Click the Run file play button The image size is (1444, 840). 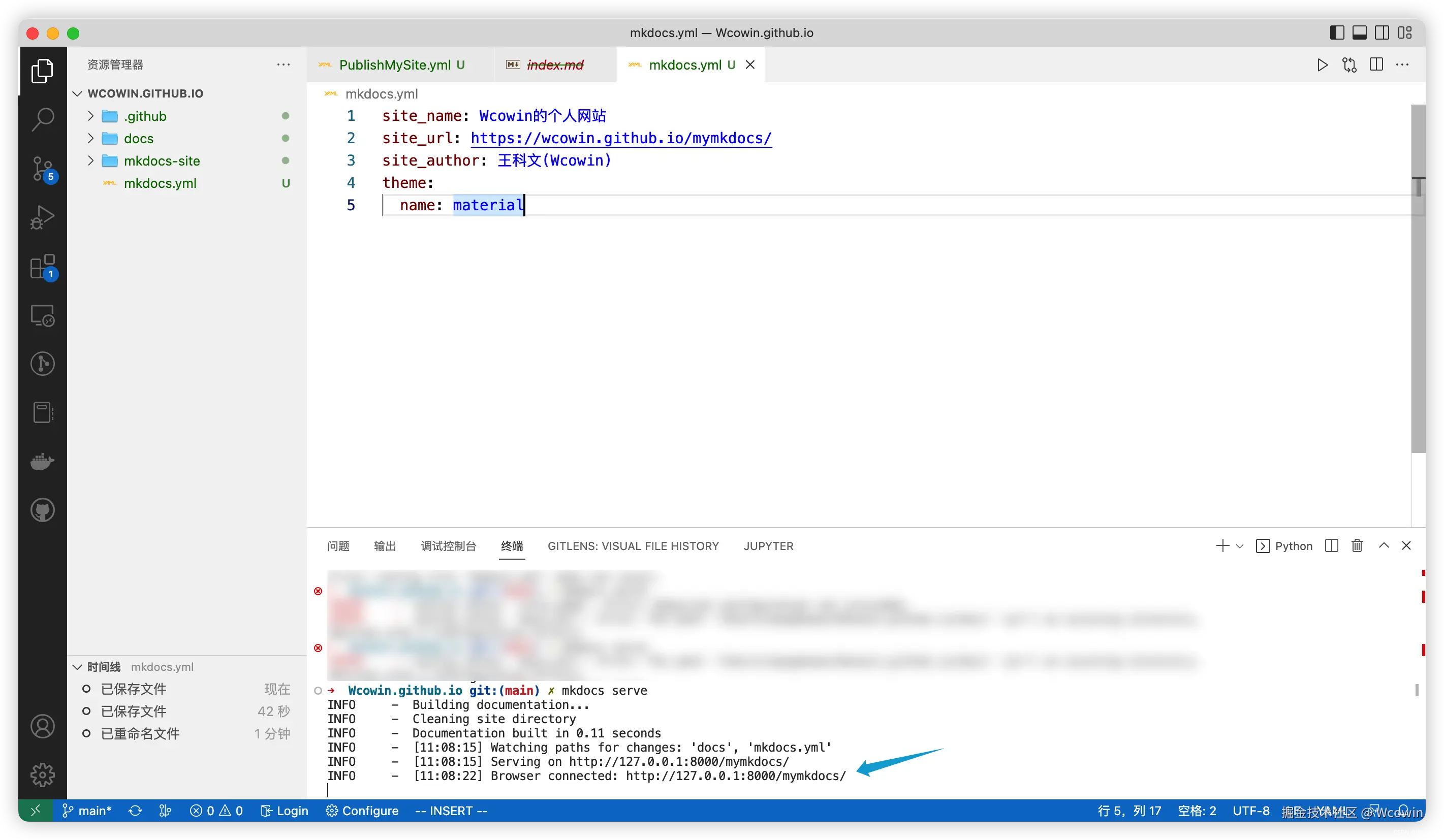point(1322,64)
